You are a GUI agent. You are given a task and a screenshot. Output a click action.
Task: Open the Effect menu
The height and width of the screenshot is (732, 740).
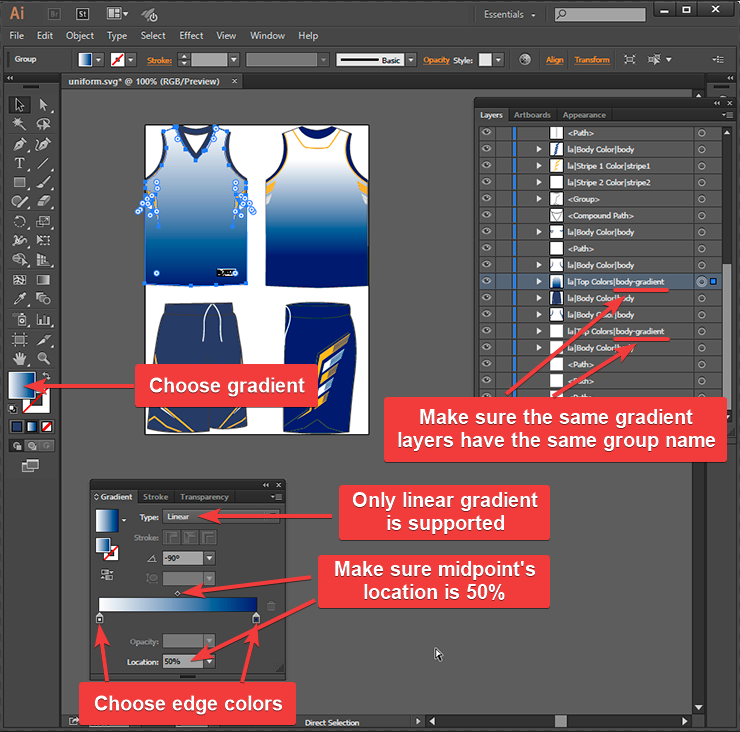click(191, 36)
